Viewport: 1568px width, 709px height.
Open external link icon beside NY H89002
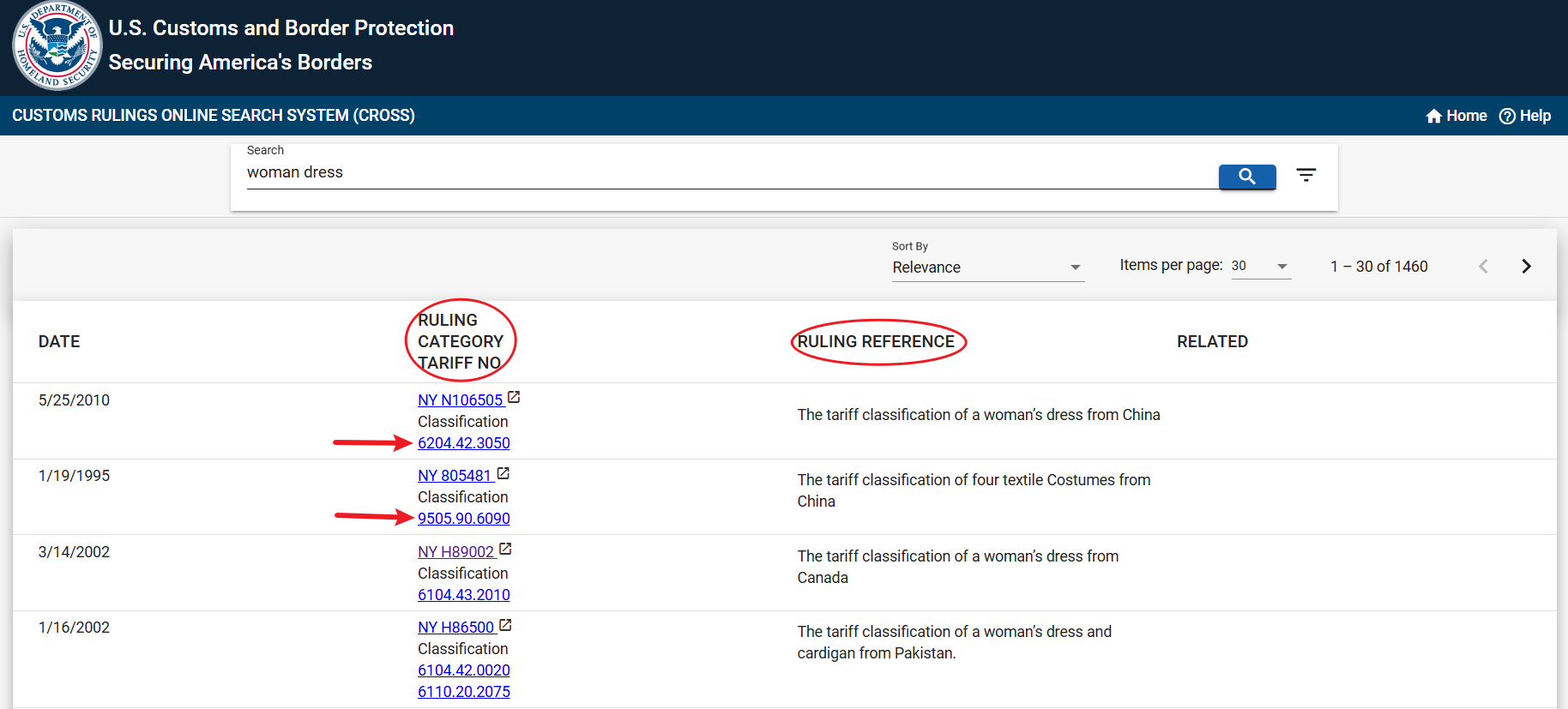(505, 550)
